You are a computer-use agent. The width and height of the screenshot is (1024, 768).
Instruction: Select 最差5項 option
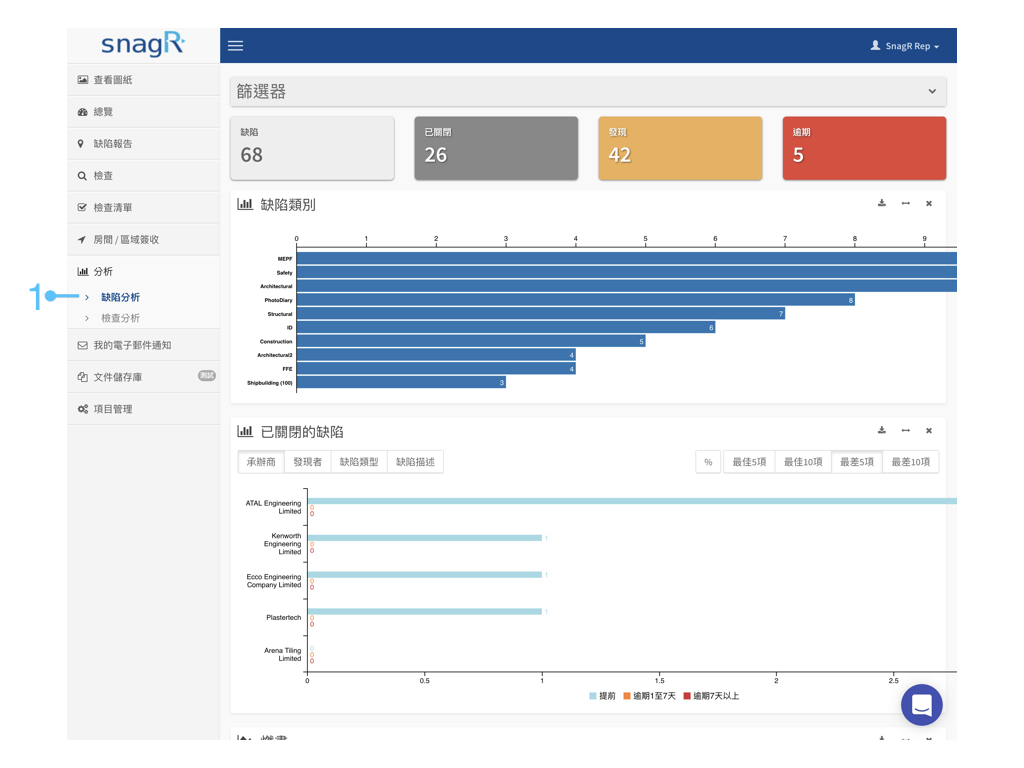(857, 462)
